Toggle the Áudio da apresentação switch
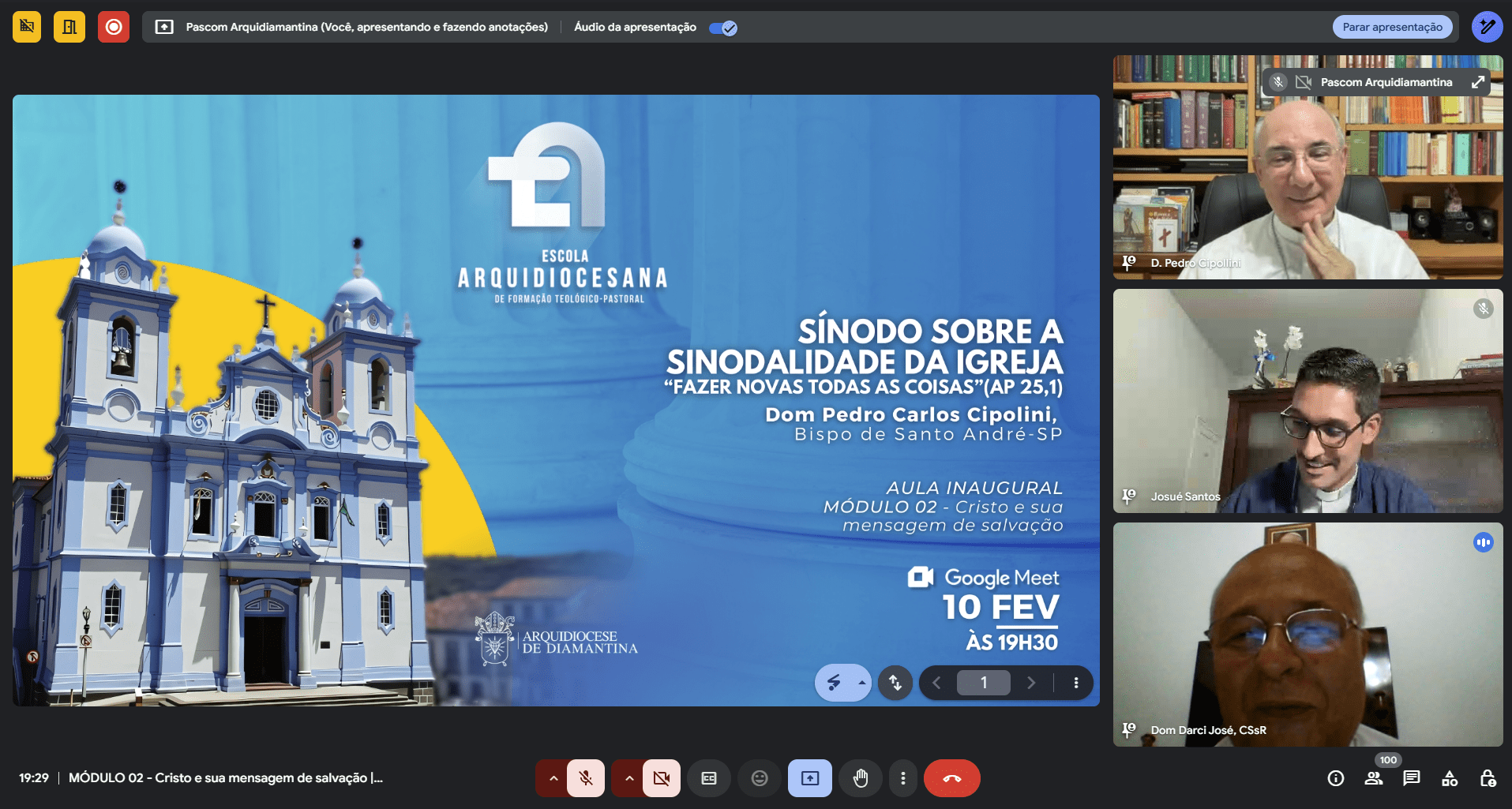Screen dimensions: 1512x809 pyautogui.click(x=722, y=28)
